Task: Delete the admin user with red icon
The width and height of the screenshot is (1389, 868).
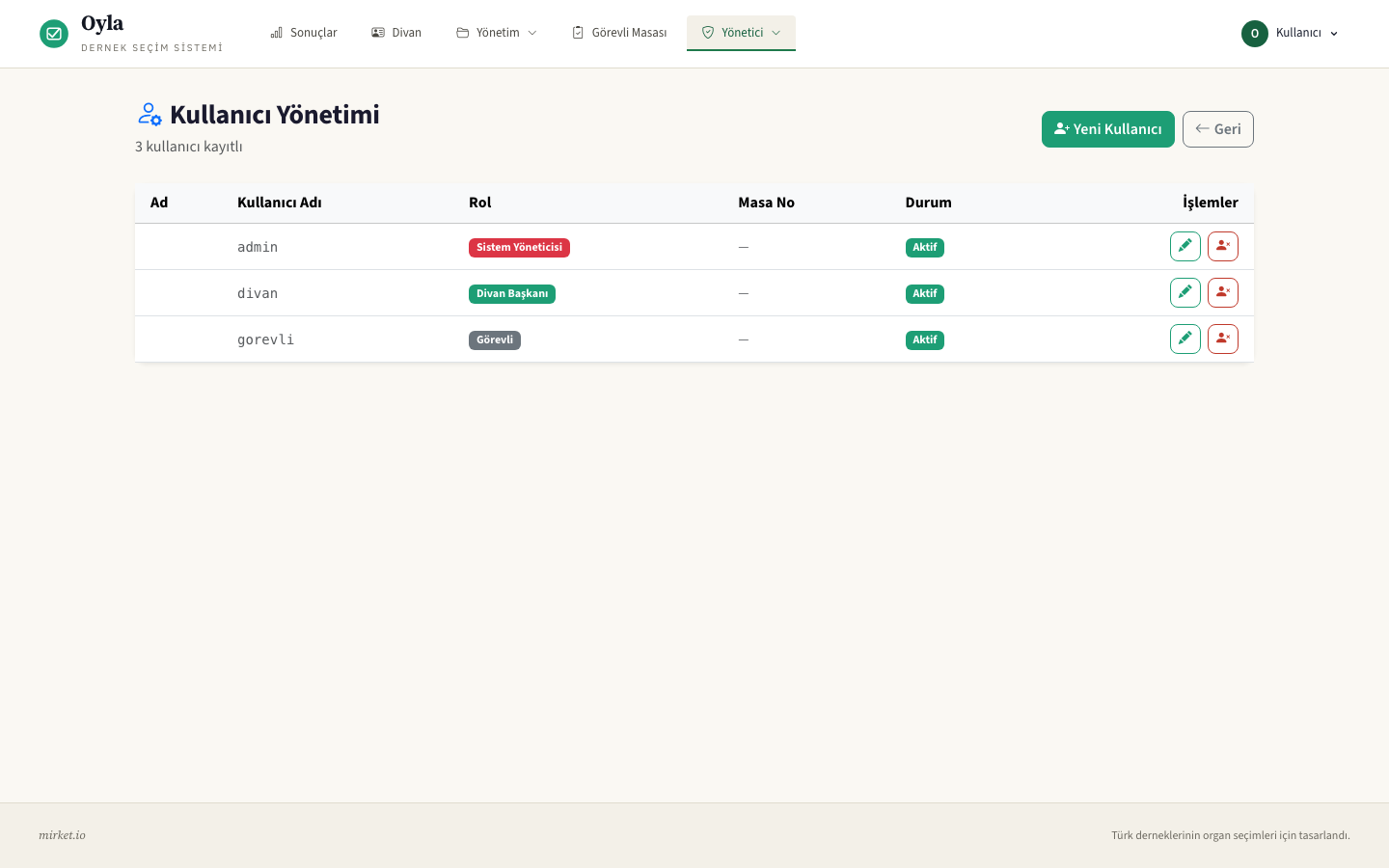Action: (1223, 247)
